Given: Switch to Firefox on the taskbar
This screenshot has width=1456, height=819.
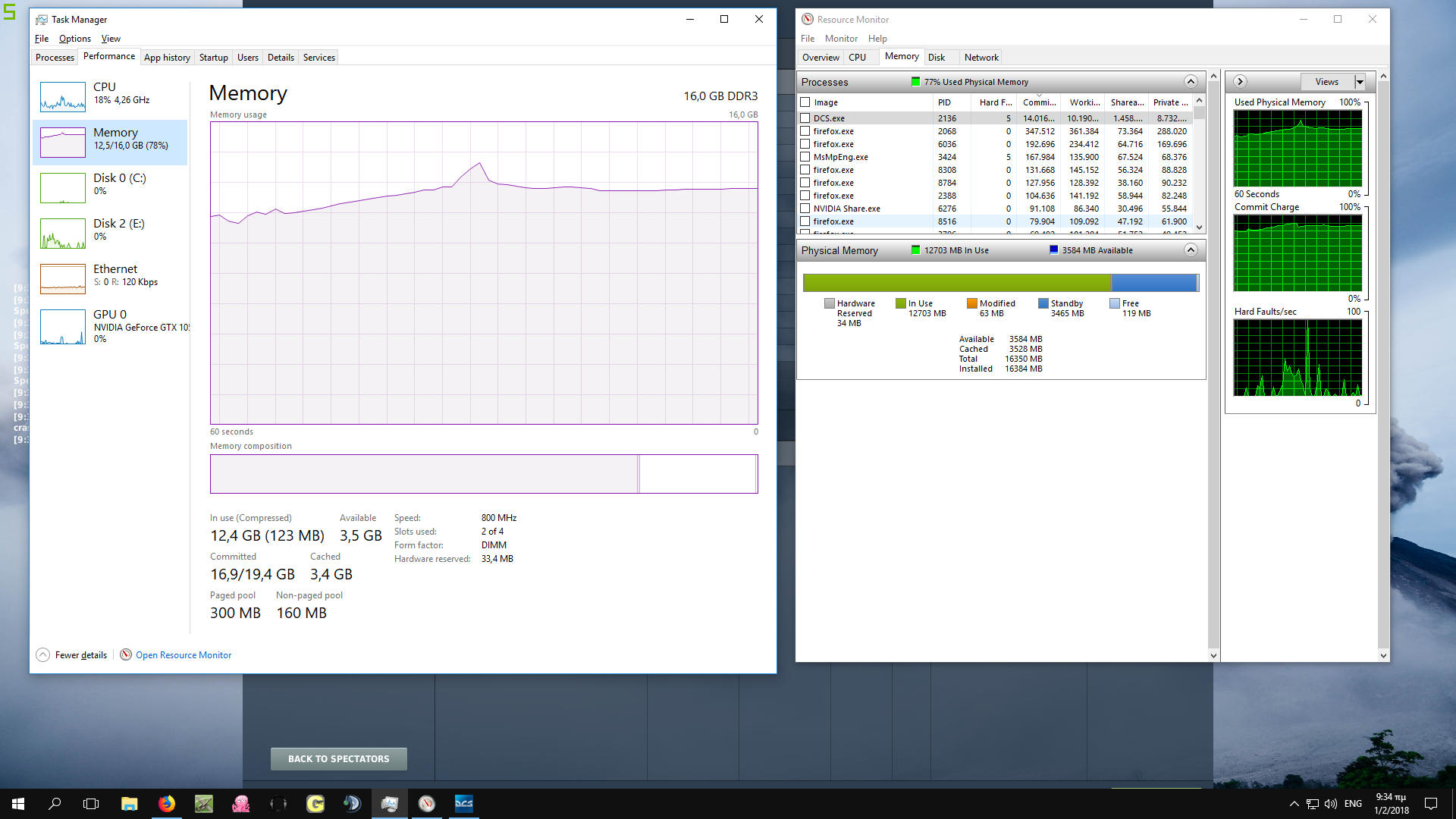Looking at the screenshot, I should tap(167, 804).
